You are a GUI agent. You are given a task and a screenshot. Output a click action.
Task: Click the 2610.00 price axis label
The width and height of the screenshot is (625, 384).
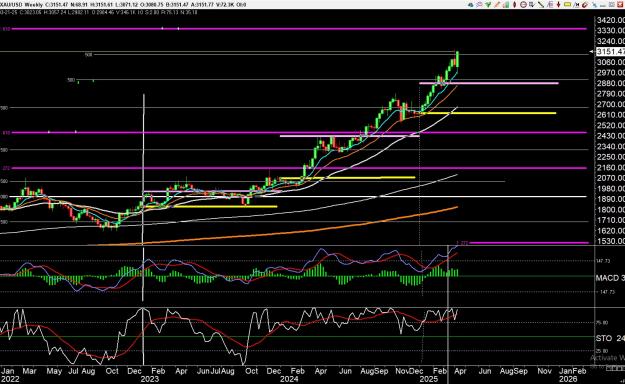click(x=610, y=115)
